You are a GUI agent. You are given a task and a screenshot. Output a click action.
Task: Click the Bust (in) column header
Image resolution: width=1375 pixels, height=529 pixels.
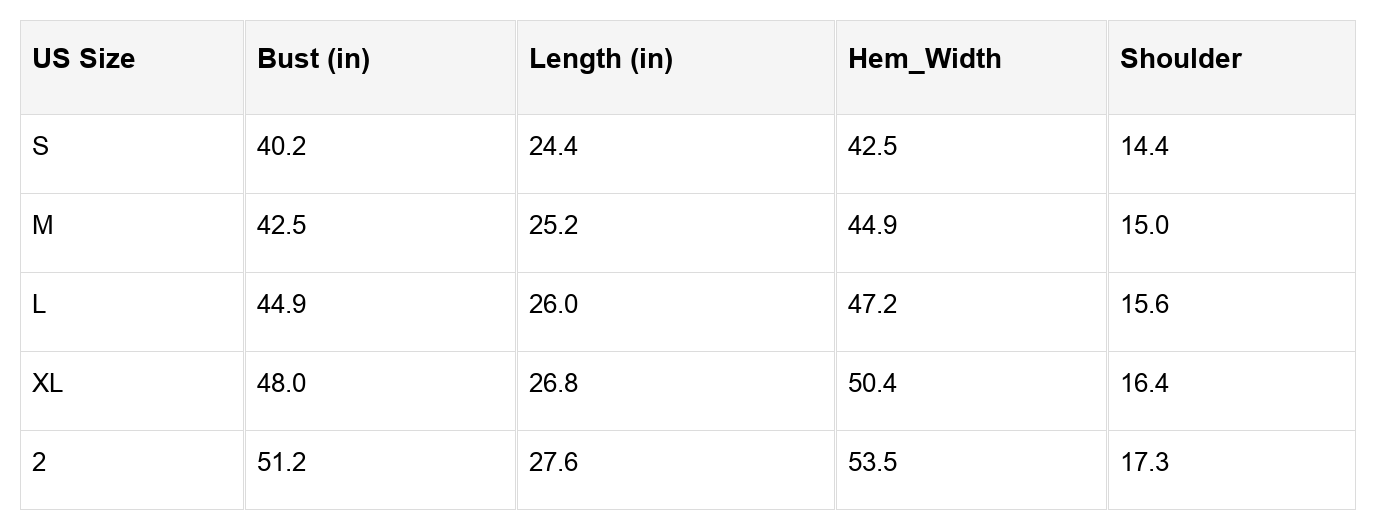click(x=313, y=59)
